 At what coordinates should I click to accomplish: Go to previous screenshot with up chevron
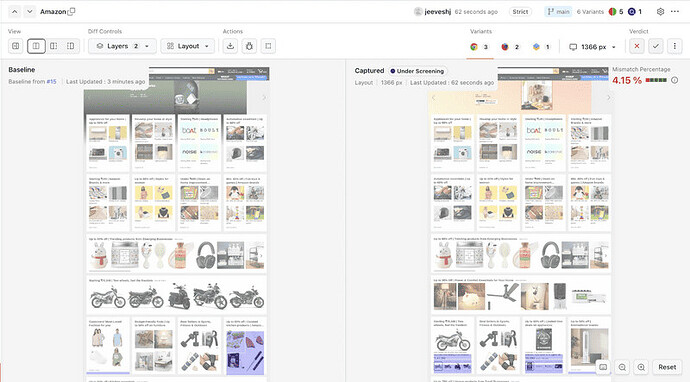[15, 12]
